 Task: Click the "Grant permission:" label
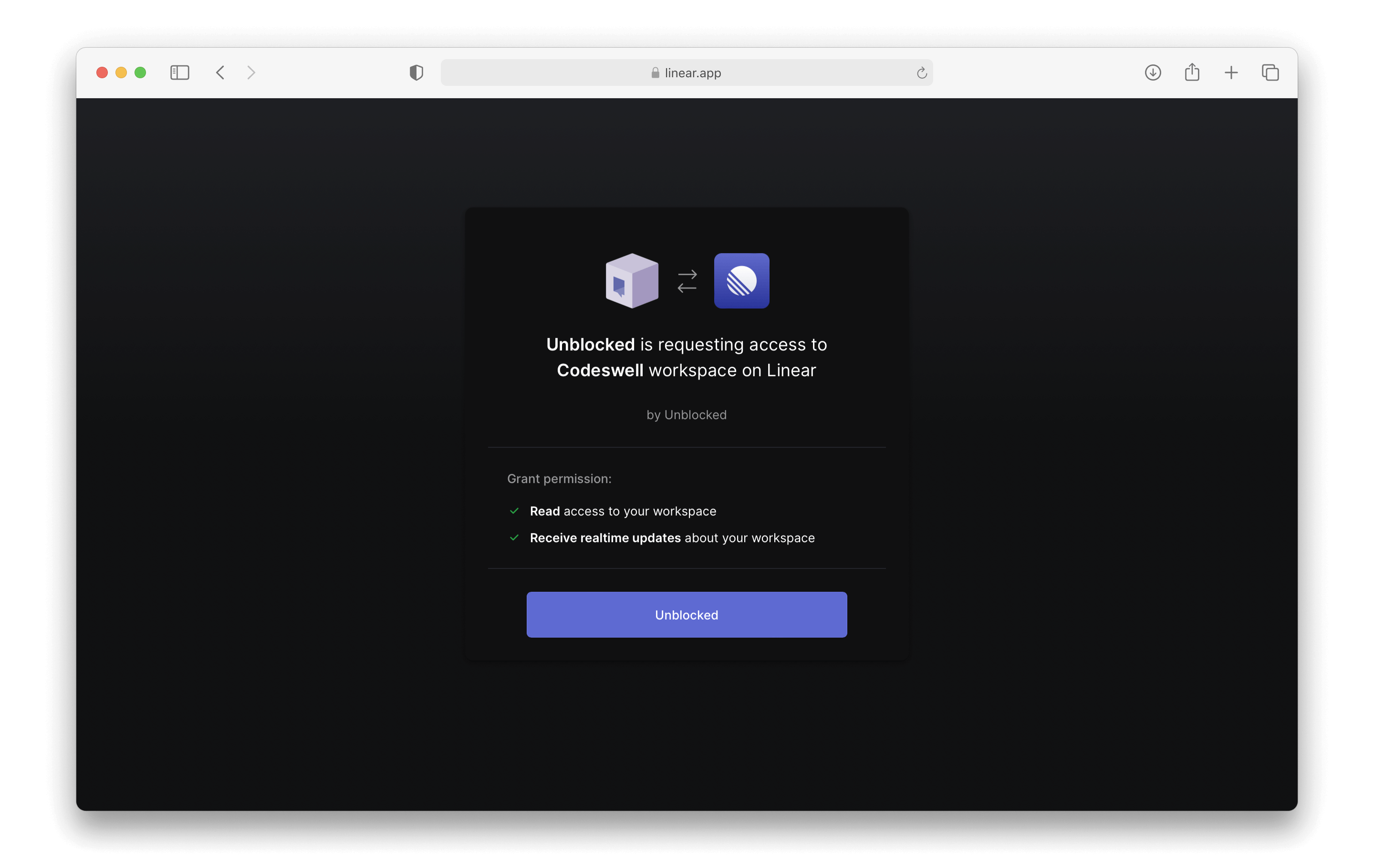pos(559,478)
